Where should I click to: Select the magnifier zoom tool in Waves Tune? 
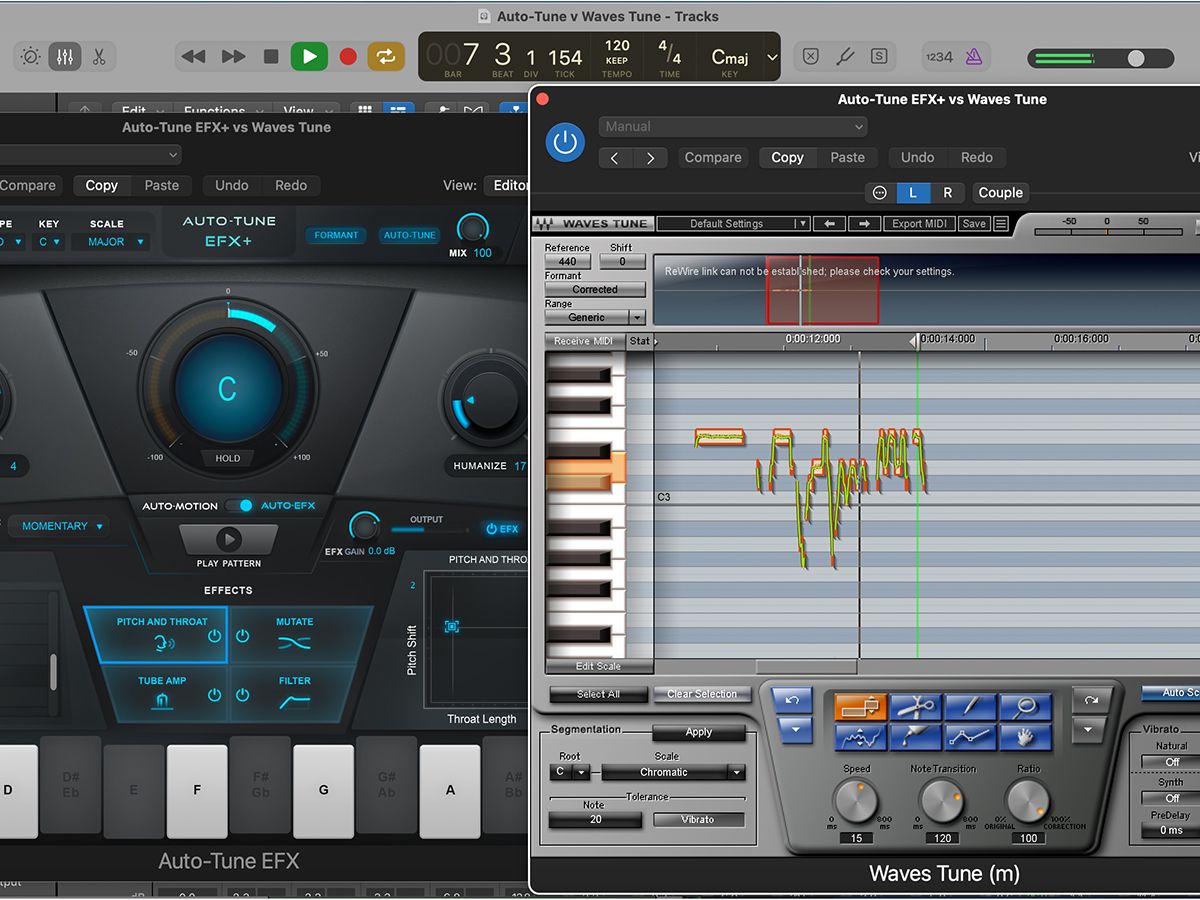coord(1025,707)
